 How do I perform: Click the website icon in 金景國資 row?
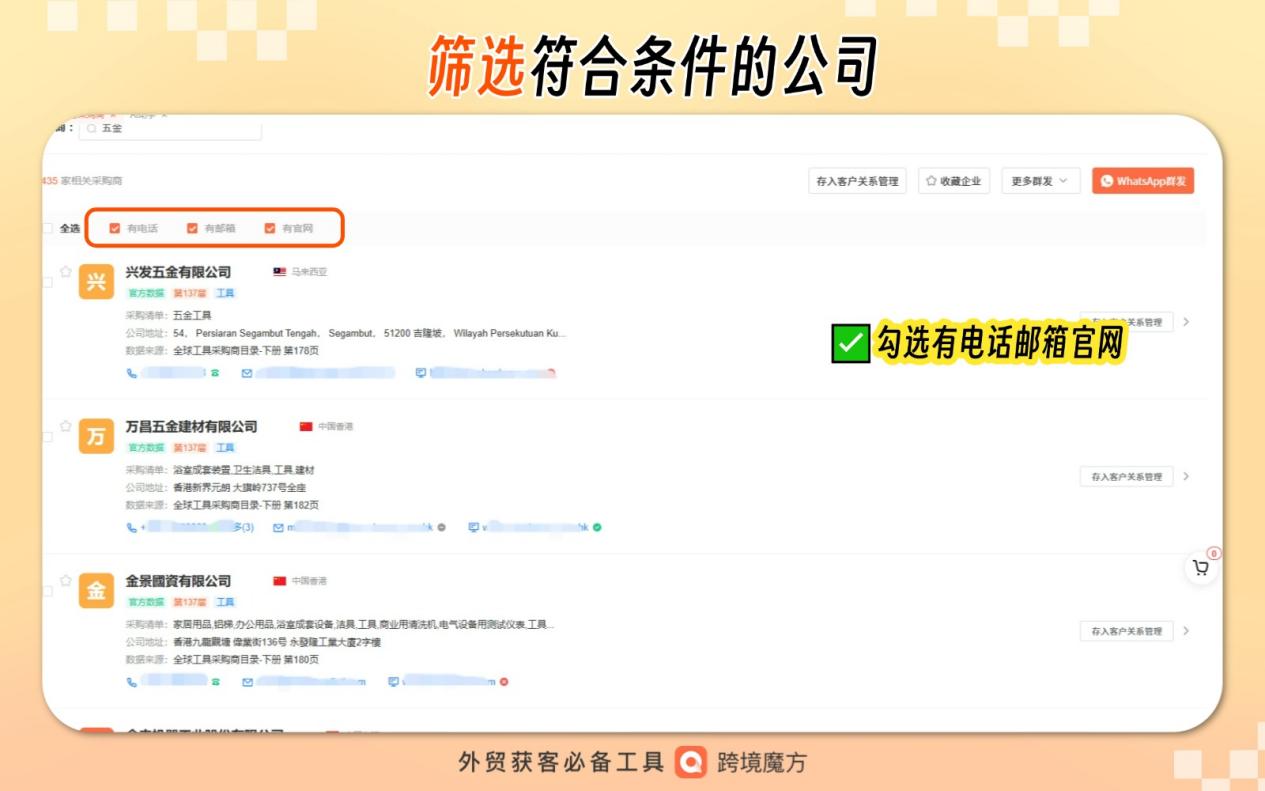393,682
